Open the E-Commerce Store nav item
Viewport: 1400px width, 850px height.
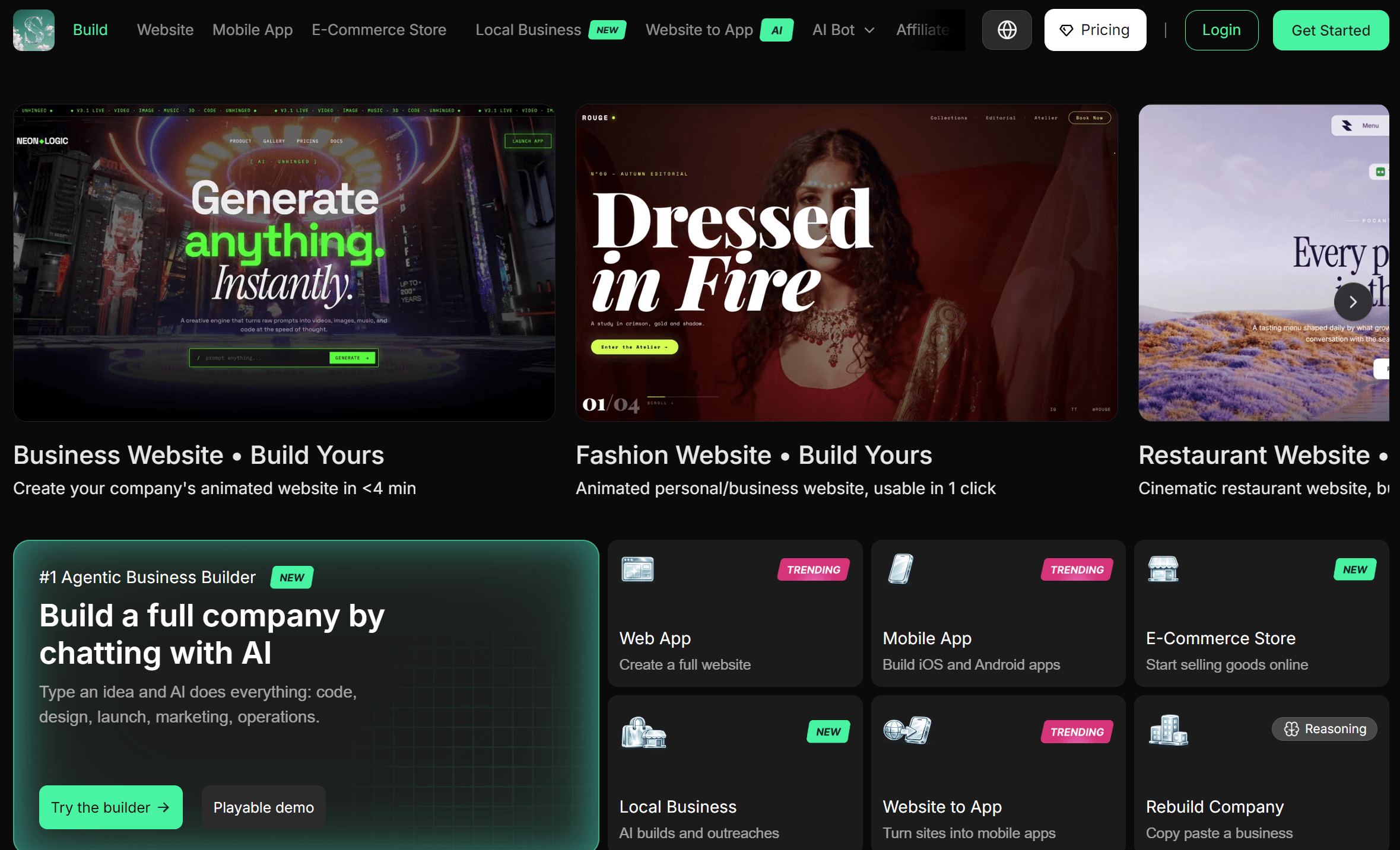pyautogui.click(x=379, y=30)
